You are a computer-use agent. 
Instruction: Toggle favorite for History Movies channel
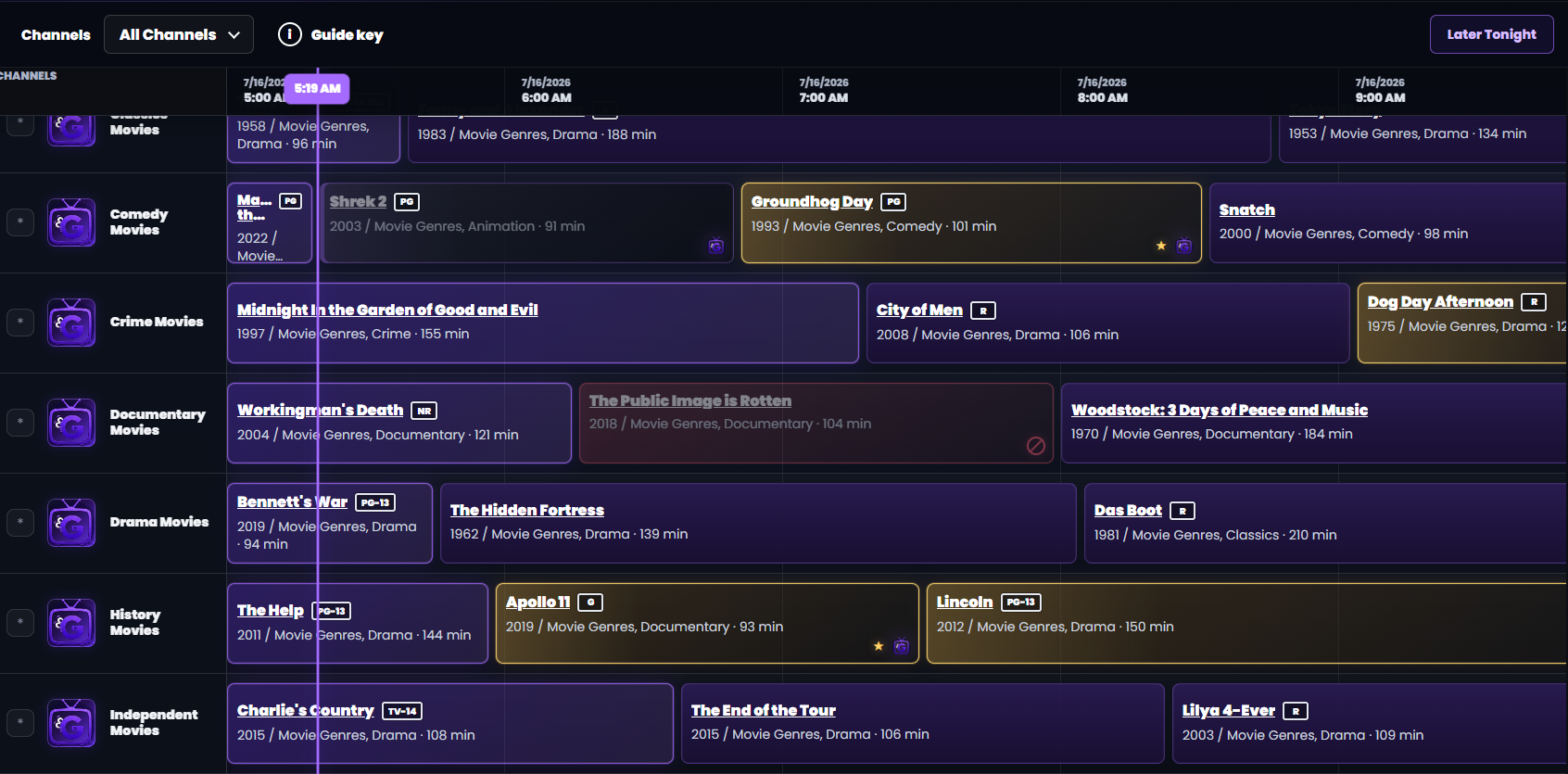tap(20, 623)
